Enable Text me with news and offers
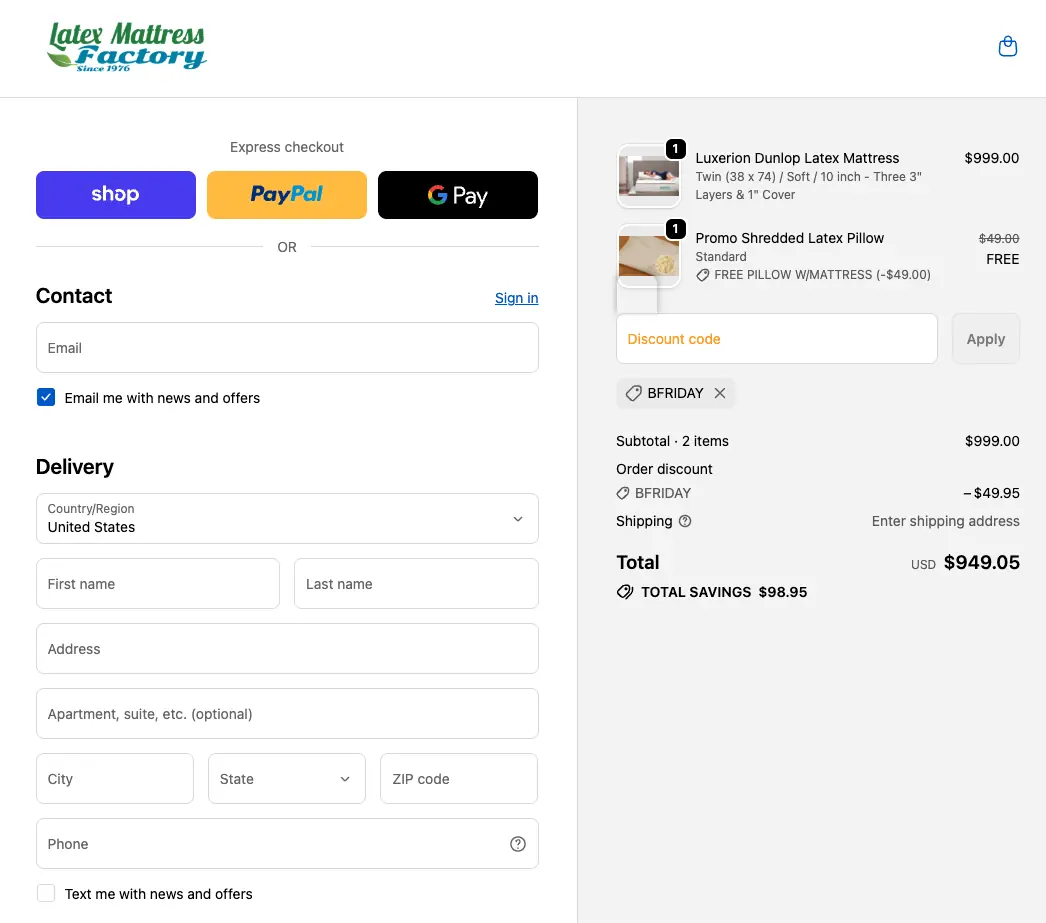 pos(46,893)
